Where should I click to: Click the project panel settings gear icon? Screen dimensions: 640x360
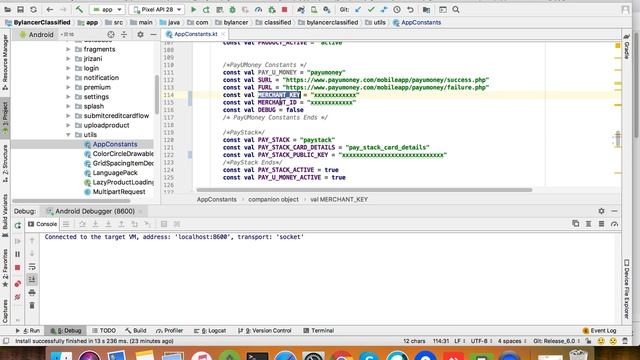[x=140, y=35]
